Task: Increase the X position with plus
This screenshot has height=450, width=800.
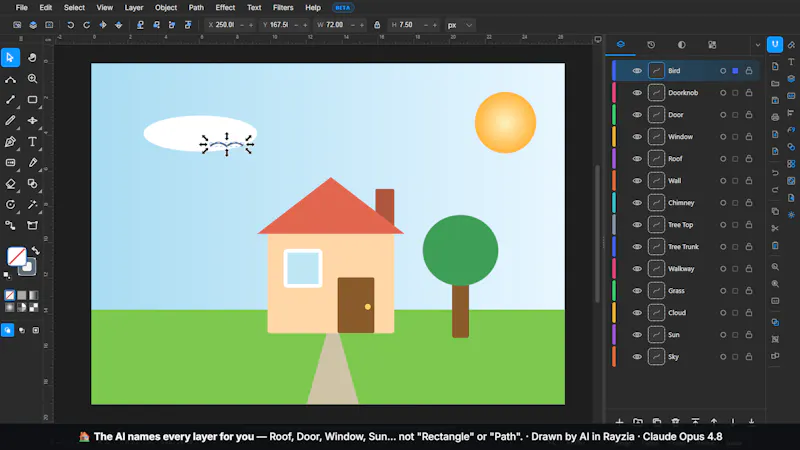Action: coord(251,25)
